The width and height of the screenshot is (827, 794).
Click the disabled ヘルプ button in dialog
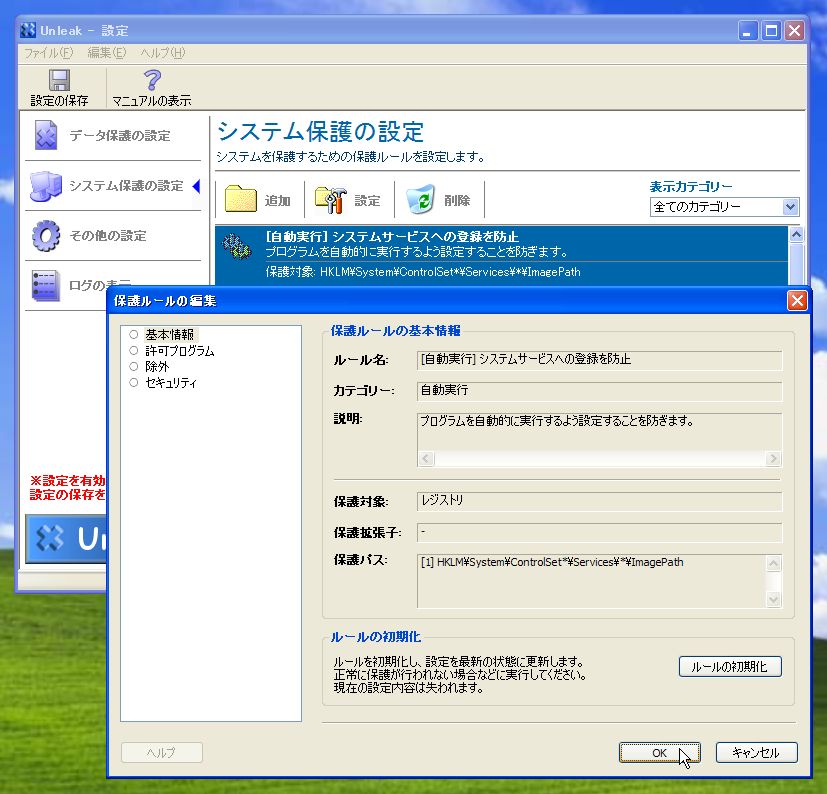[161, 752]
